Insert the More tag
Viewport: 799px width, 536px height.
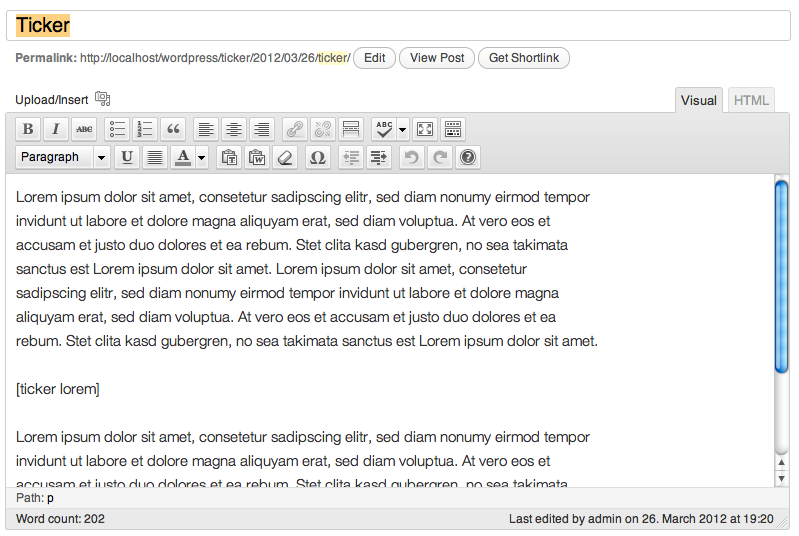(351, 129)
